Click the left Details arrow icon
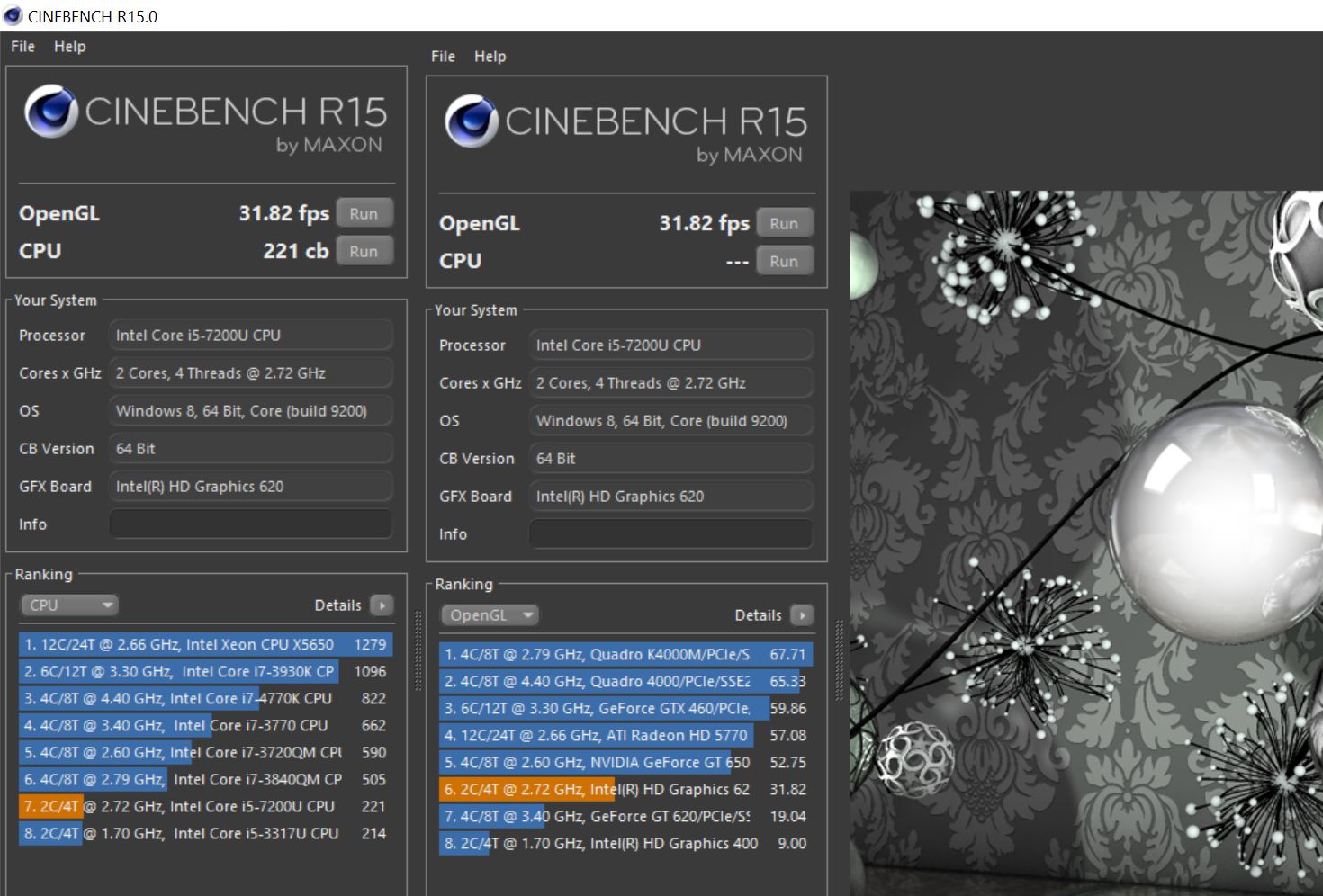The width and height of the screenshot is (1323, 896). click(x=382, y=605)
